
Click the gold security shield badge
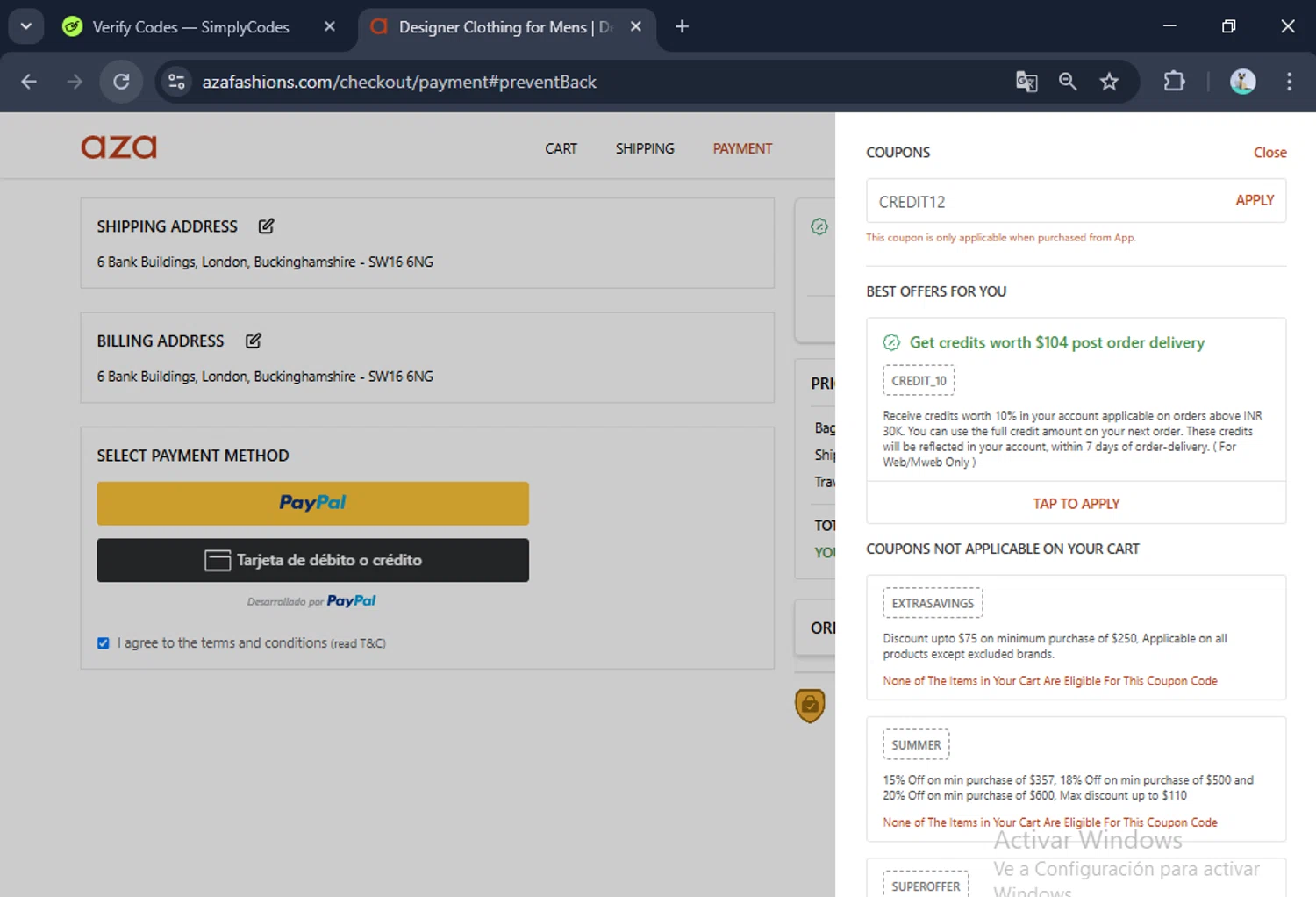(x=810, y=706)
